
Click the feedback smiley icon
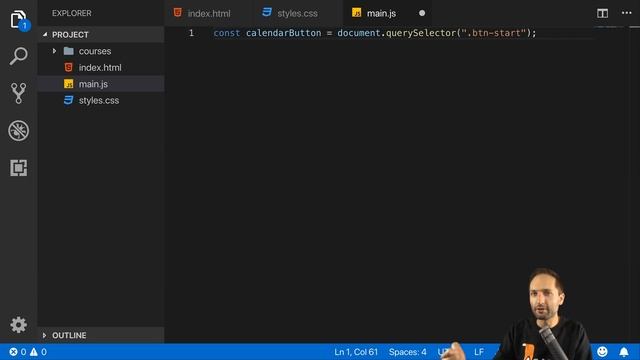(x=602, y=351)
